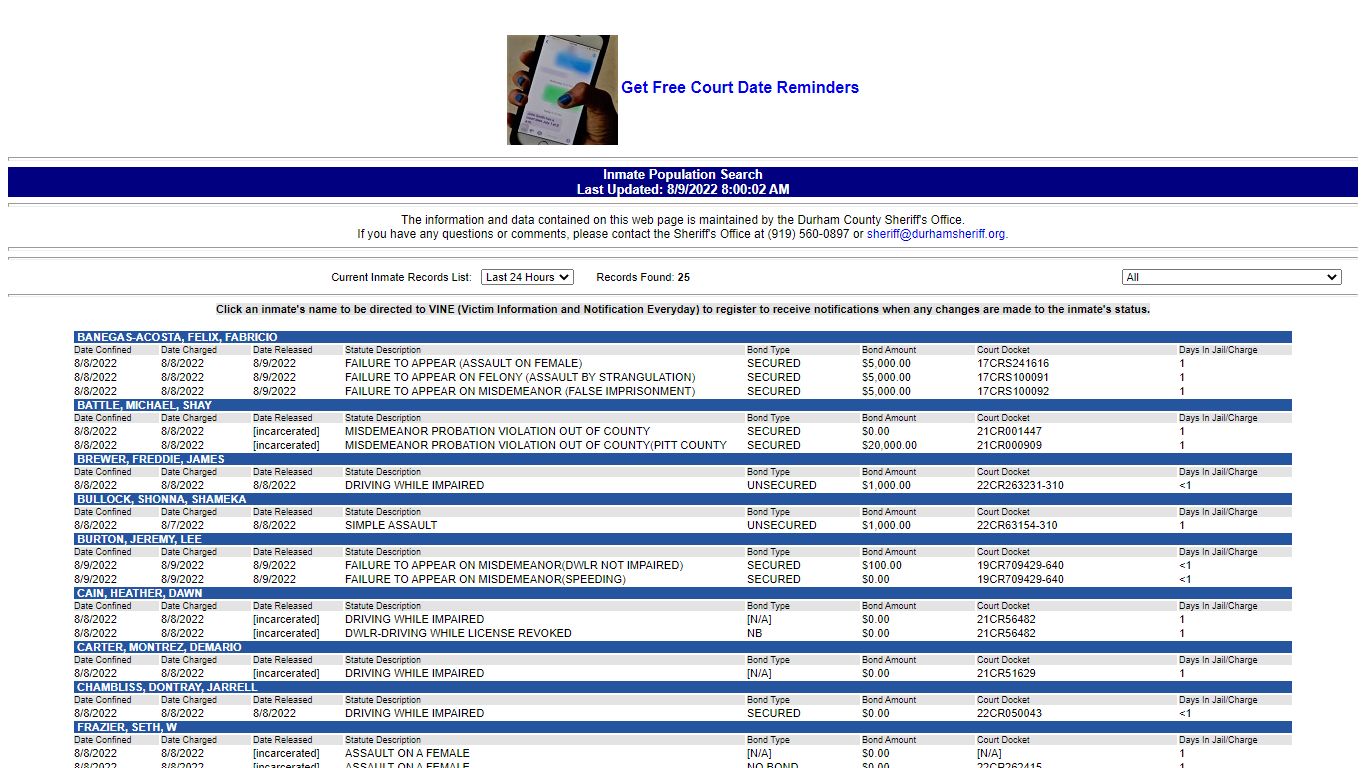Screen dimensions: 1366x768
Task: Click FAILURE TO APPEAR (ASSAULT ON FEMALE) text
Action: (x=463, y=364)
